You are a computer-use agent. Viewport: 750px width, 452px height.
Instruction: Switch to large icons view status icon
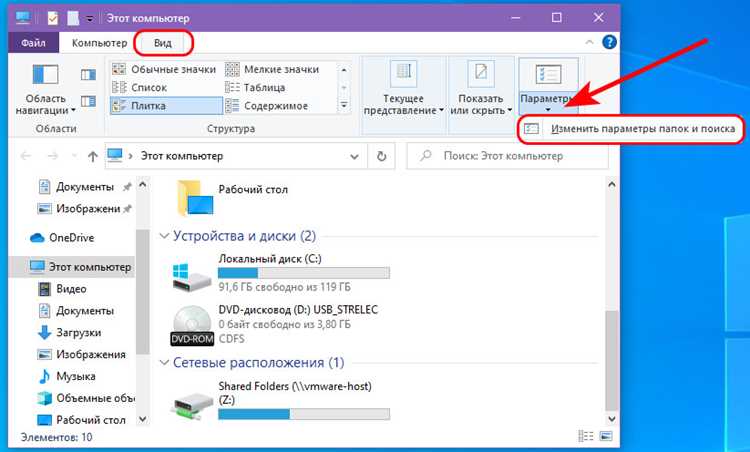coord(606,436)
